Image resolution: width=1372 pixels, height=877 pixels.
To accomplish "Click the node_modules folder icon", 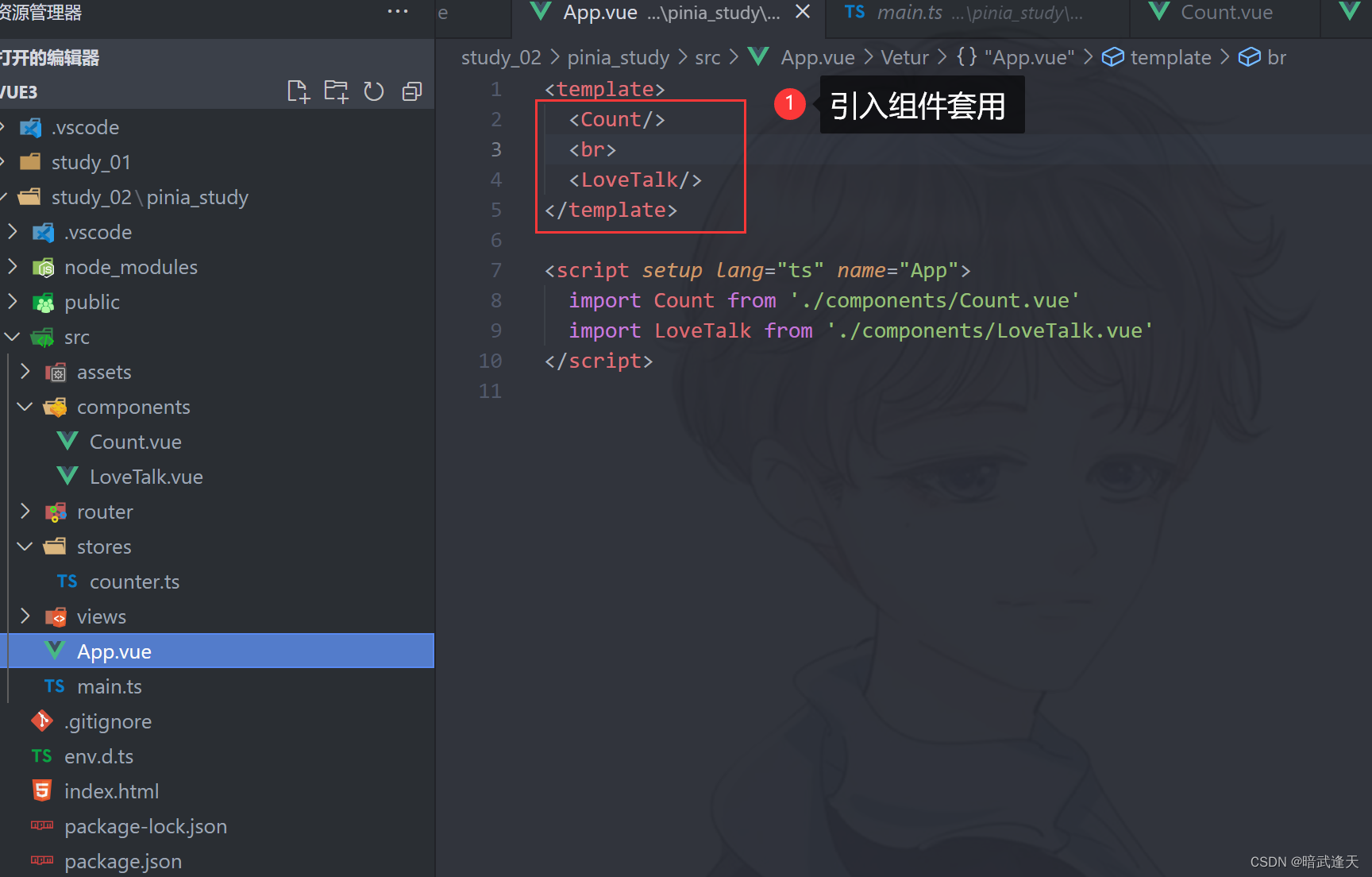I will click(x=43, y=267).
